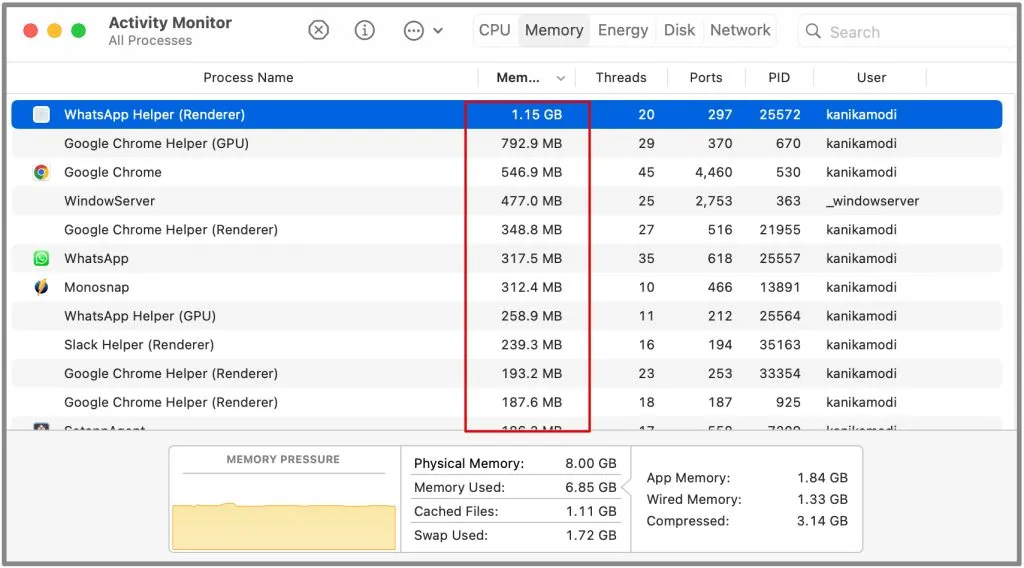Click the 1.15 GB memory value

click(536, 114)
